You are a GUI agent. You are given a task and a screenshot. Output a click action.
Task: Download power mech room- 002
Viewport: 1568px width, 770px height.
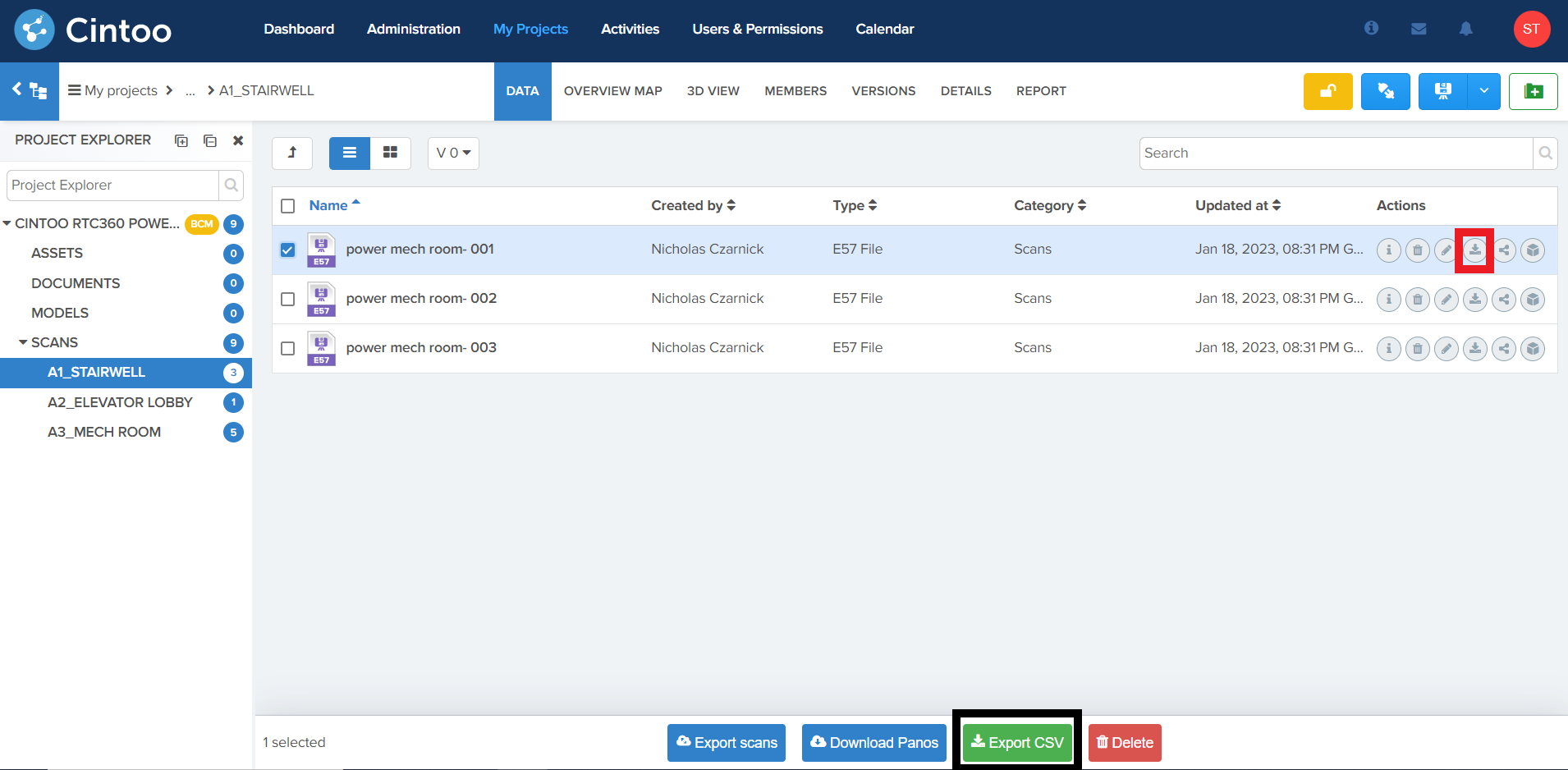[x=1474, y=299]
